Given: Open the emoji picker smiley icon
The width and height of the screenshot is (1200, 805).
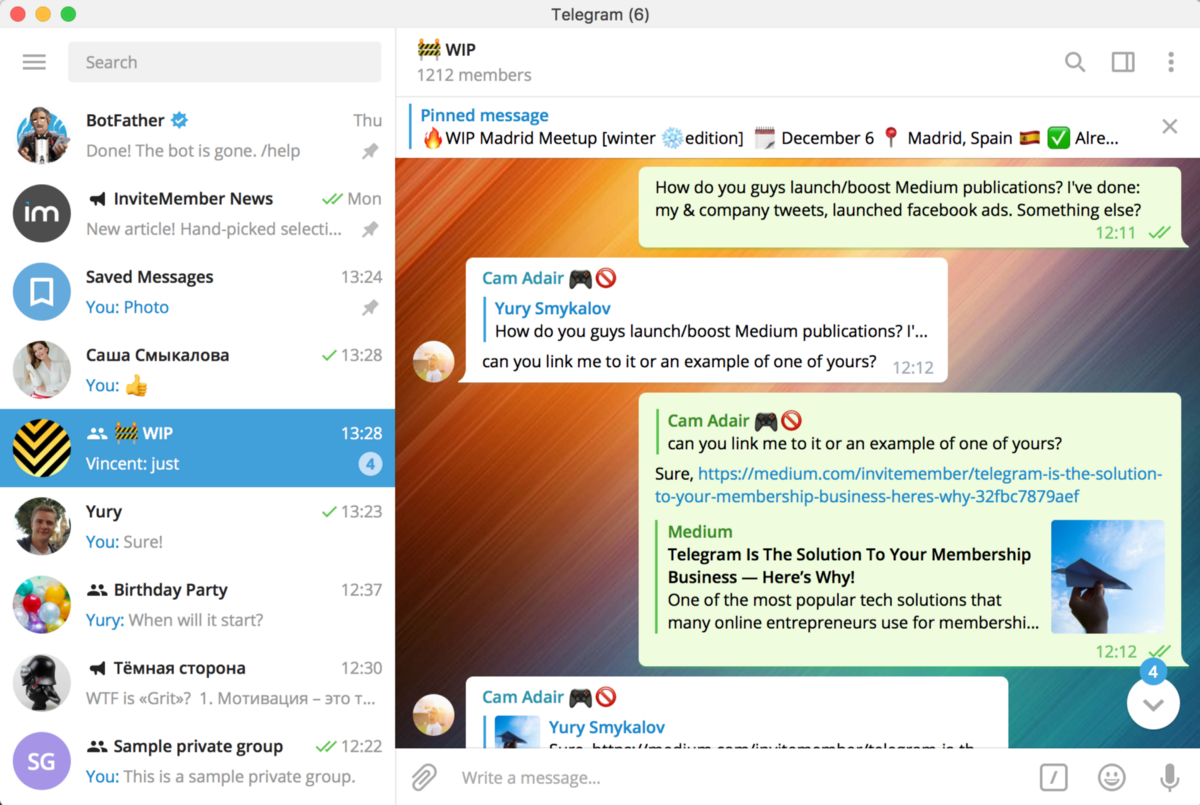Looking at the screenshot, I should (1110, 777).
